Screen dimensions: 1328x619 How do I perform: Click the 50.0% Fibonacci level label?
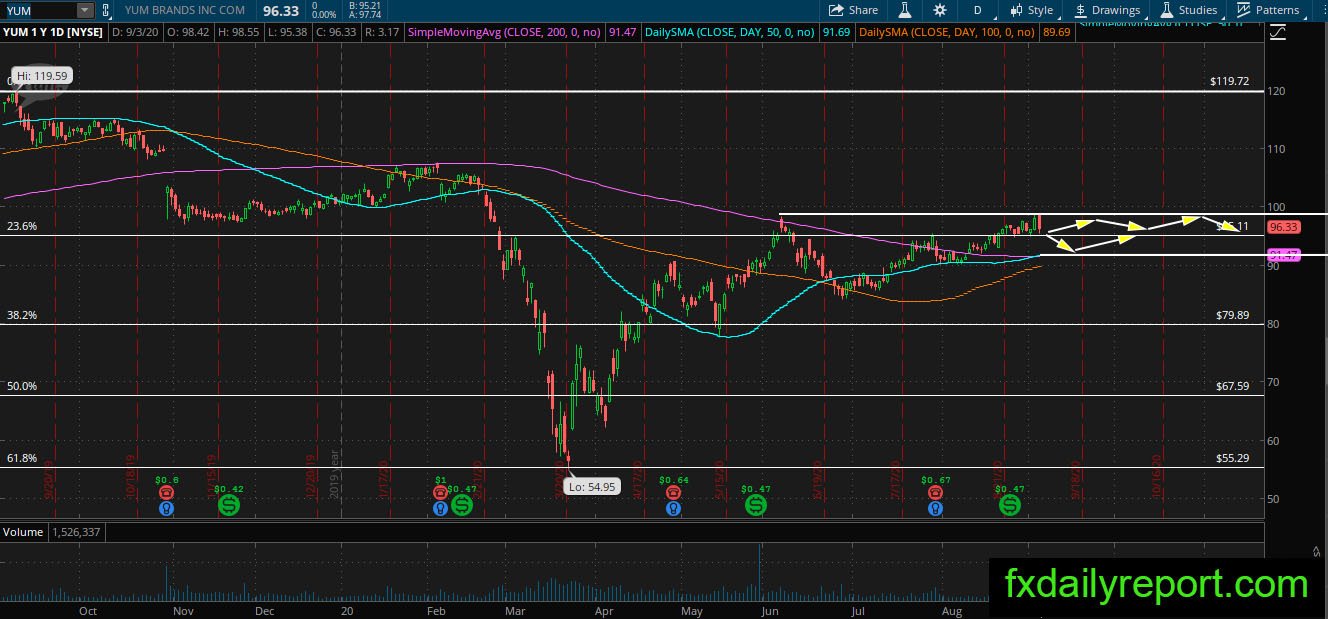(22, 386)
